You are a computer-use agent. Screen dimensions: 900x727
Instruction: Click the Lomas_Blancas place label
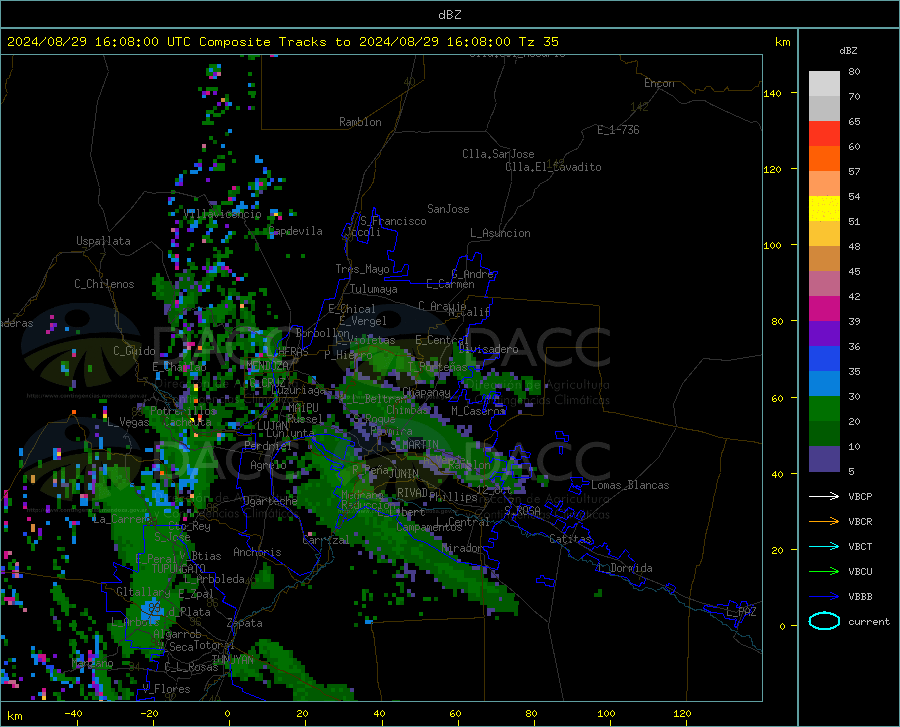click(630, 485)
